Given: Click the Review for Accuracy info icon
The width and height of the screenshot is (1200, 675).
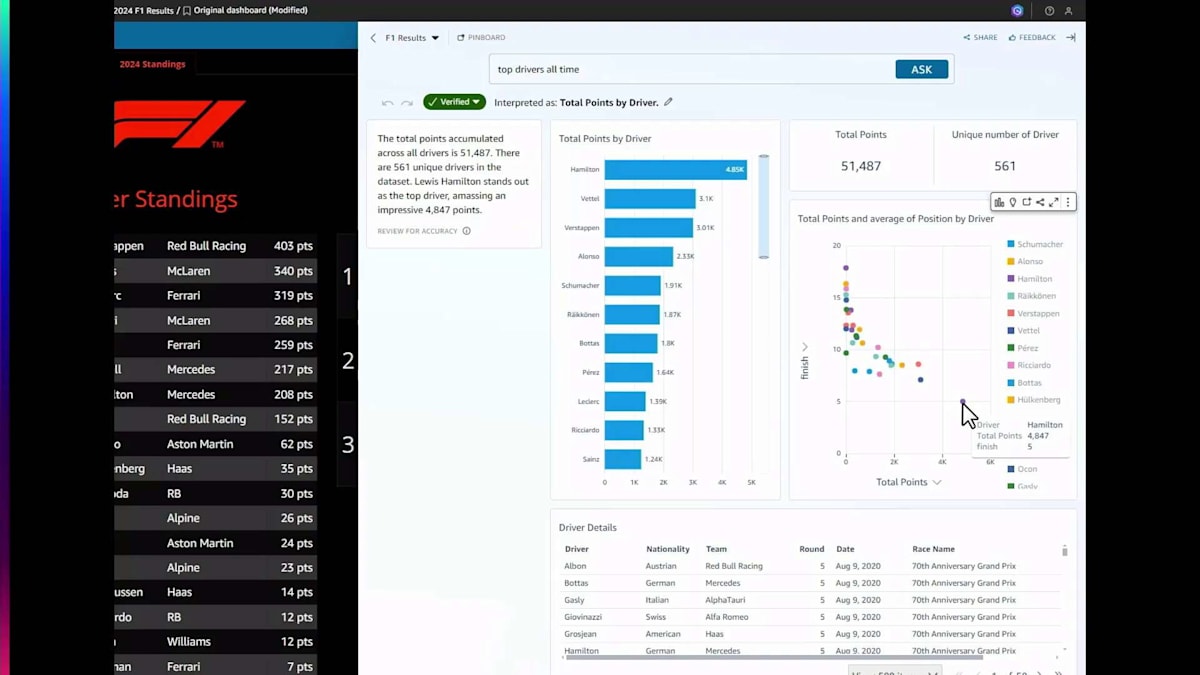Looking at the screenshot, I should click(466, 231).
